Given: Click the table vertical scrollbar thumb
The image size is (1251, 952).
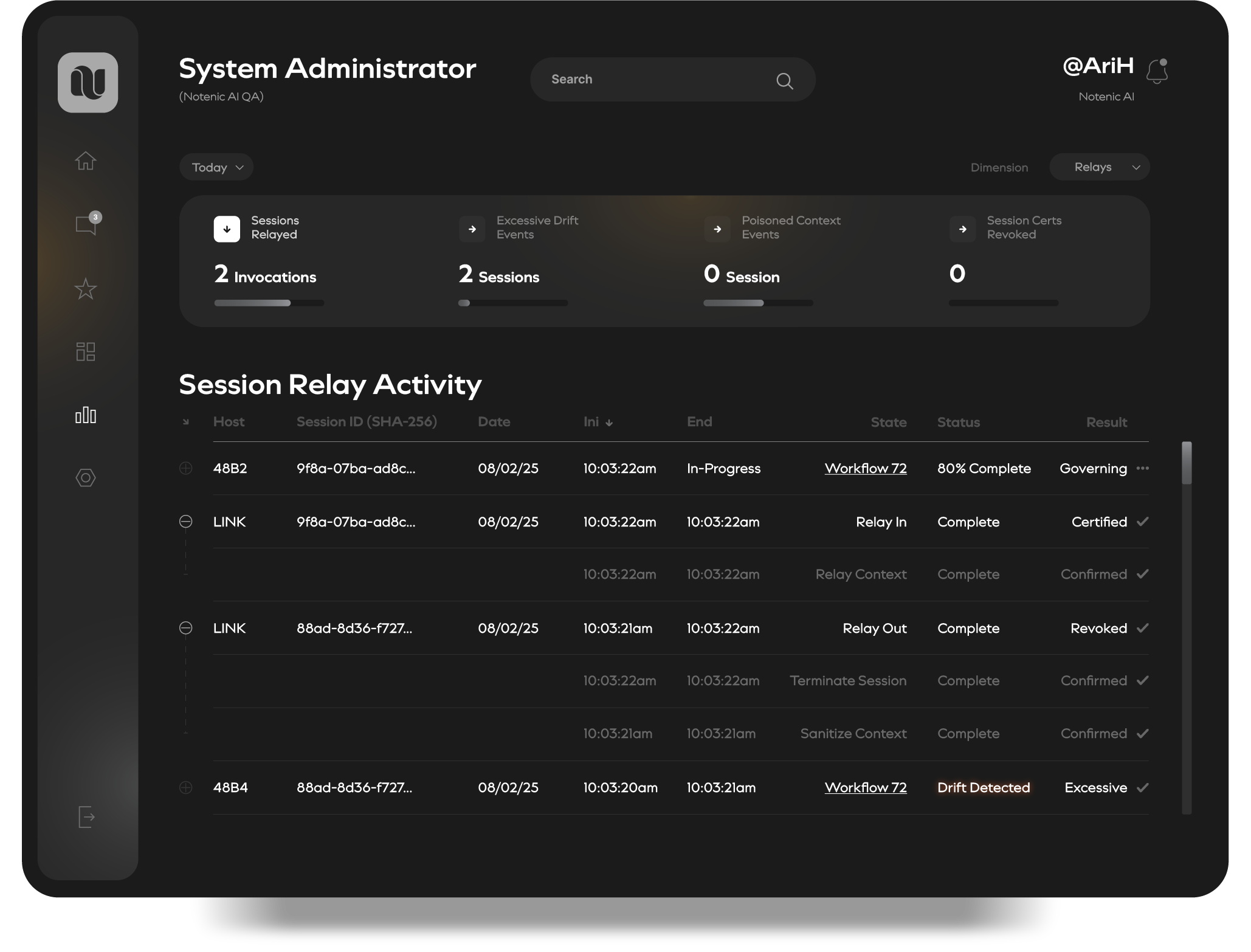Looking at the screenshot, I should click(x=1186, y=463).
